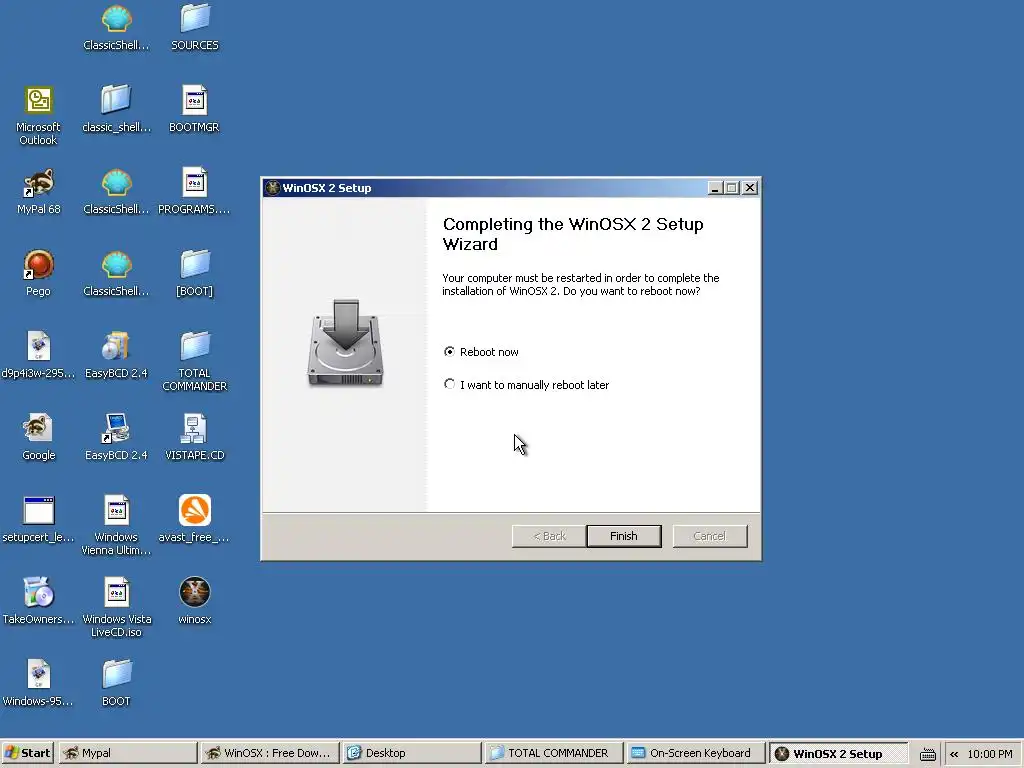Viewport: 1024px width, 768px height.
Task: Select the TakeOwnership icon
Action: coord(39,601)
